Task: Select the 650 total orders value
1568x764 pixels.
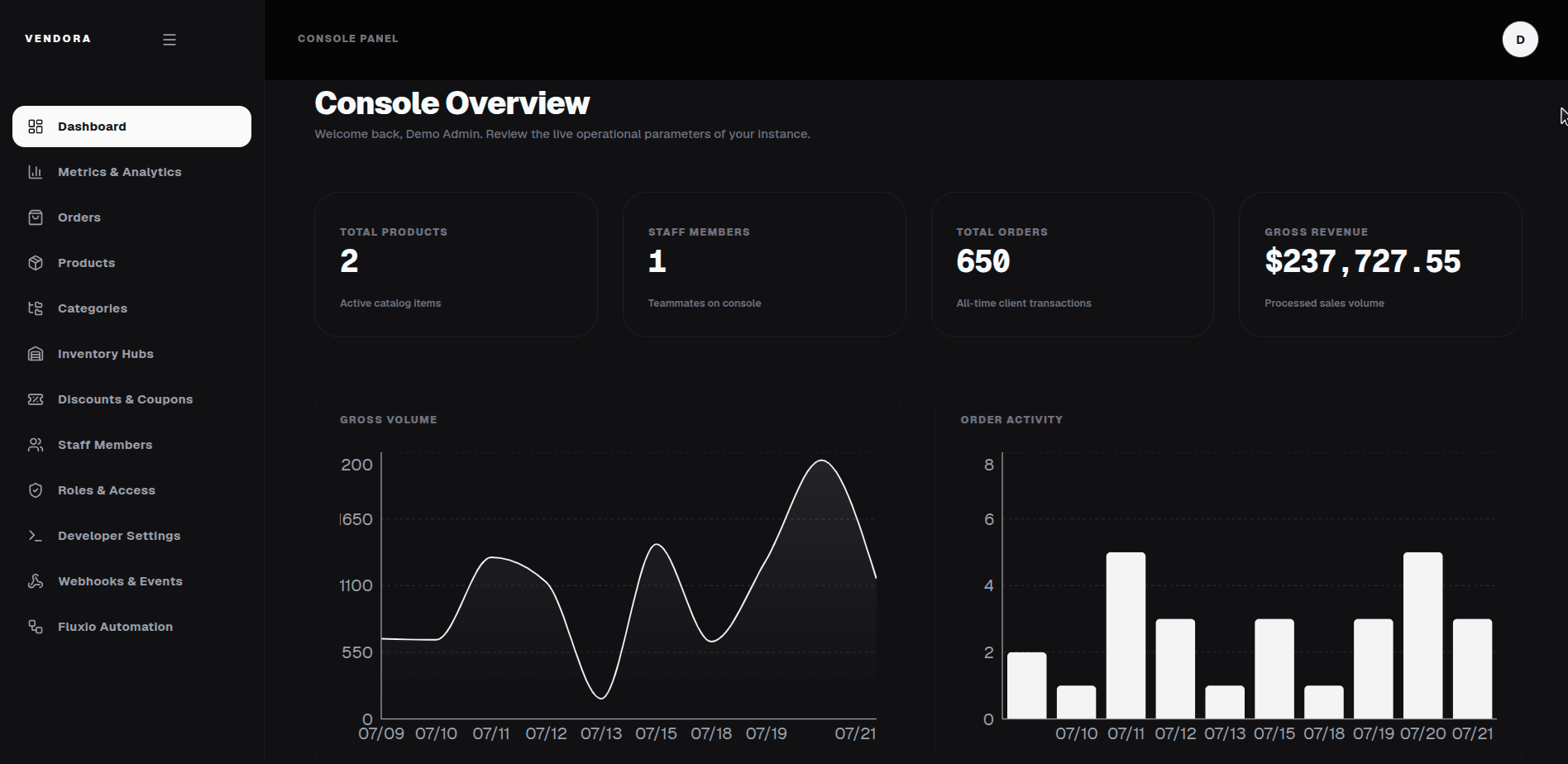Action: (983, 262)
